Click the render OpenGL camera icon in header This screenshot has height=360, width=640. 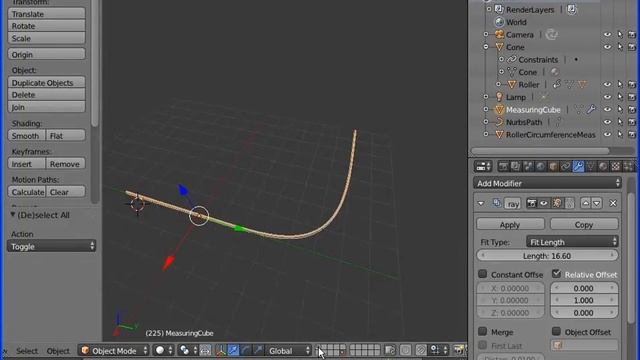pos(459,350)
